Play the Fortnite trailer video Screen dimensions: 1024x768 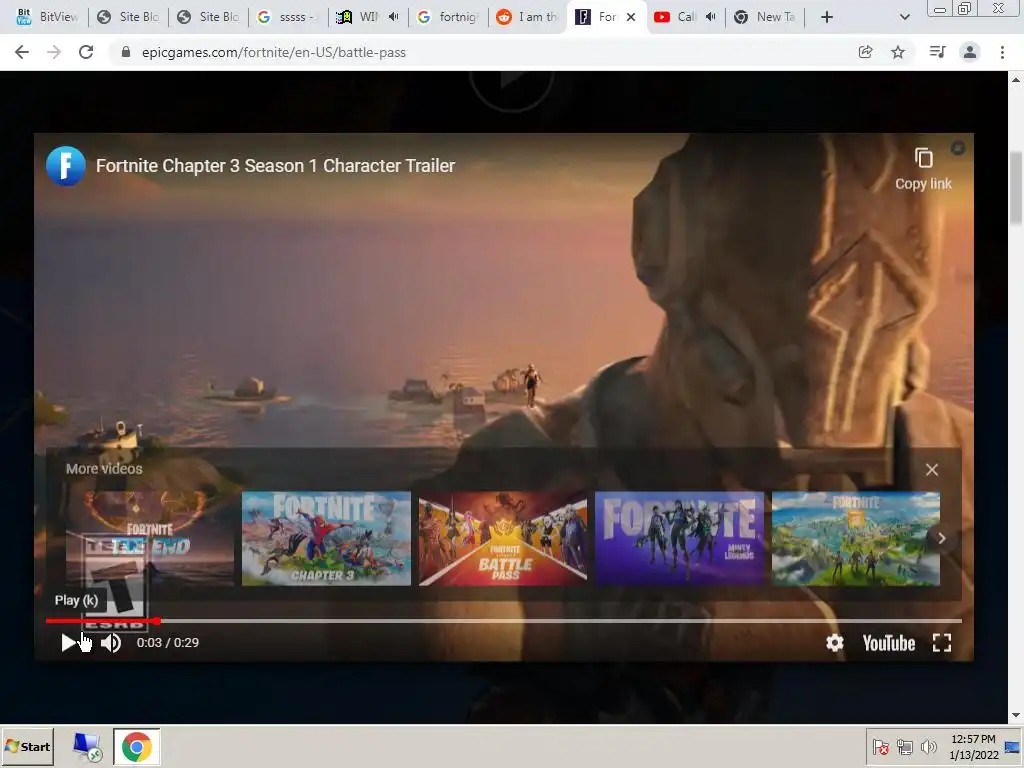(68, 643)
